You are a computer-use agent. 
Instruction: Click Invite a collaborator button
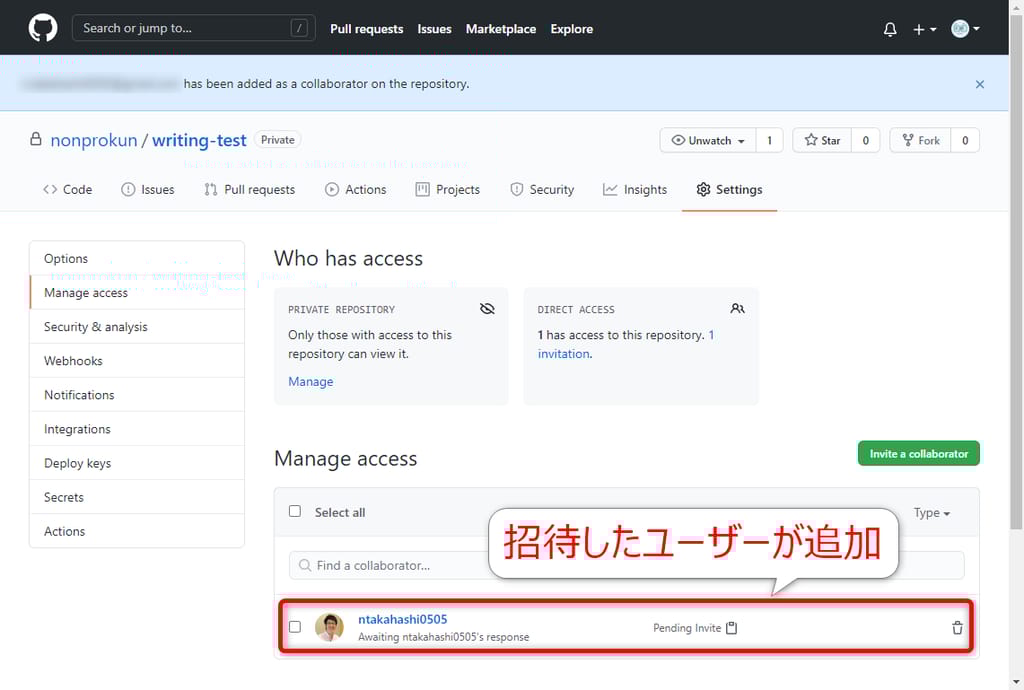(x=918, y=454)
